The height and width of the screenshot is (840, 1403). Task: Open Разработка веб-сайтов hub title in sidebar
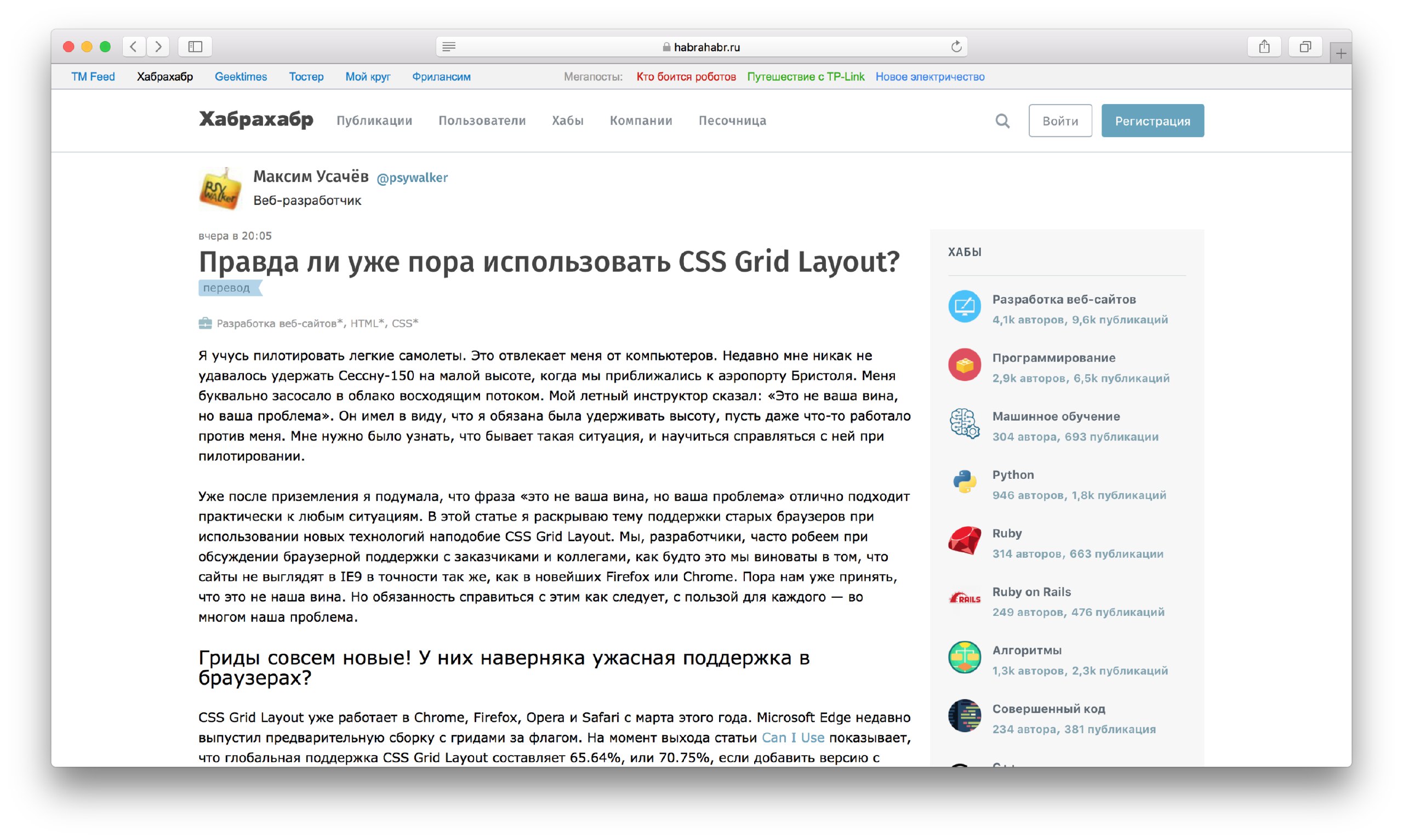1064,299
